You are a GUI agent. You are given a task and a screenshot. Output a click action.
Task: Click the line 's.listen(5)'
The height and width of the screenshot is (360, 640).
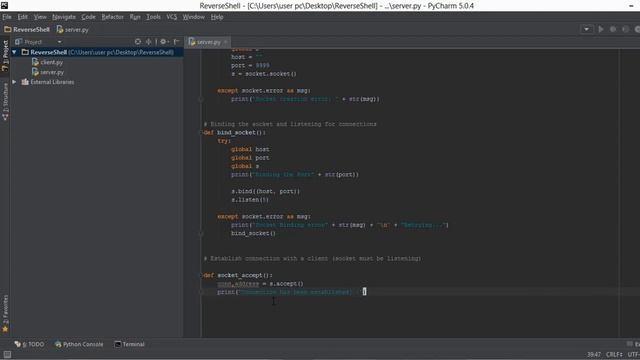point(250,200)
